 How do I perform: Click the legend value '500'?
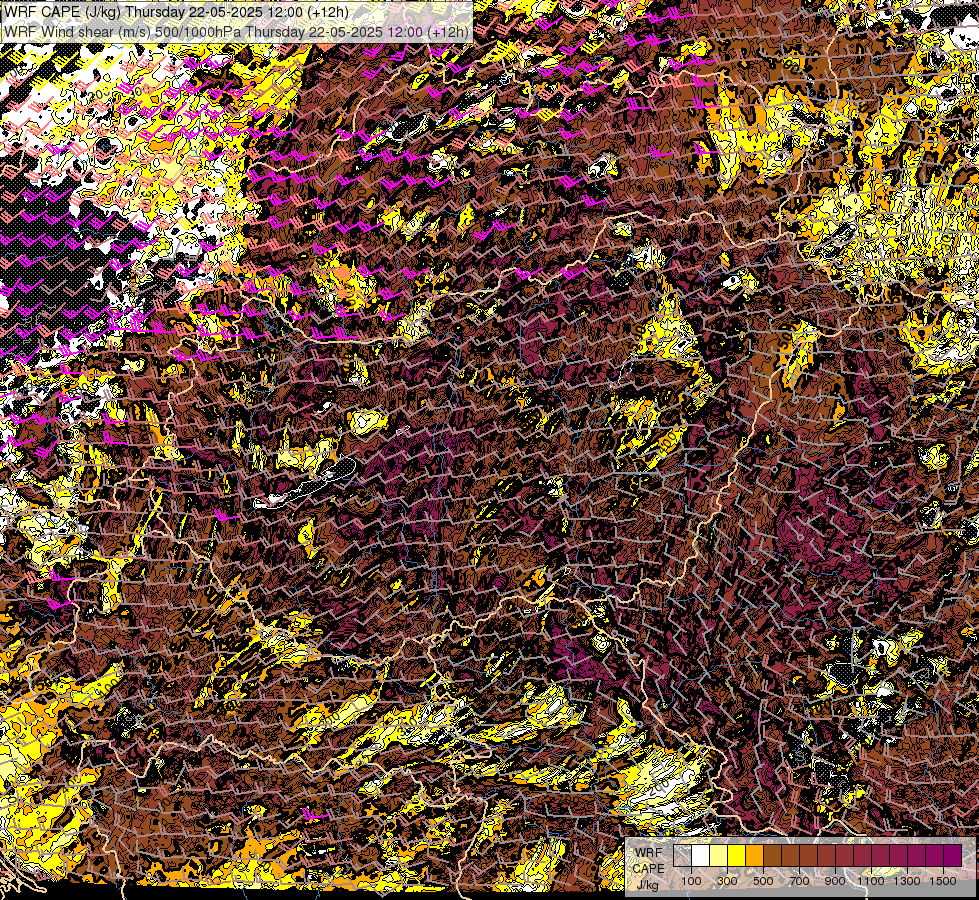coord(764,881)
